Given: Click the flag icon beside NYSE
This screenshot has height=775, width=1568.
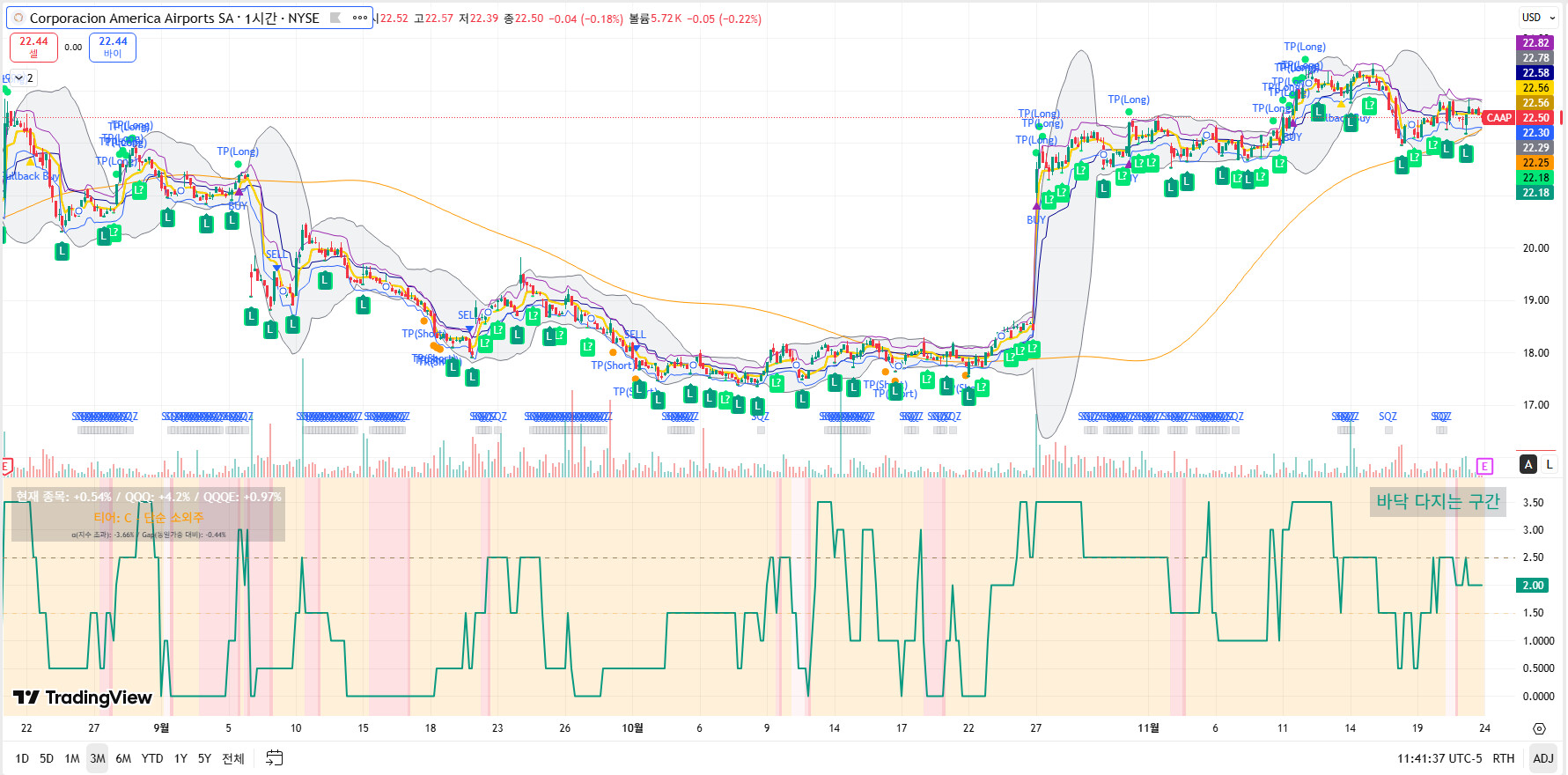Looking at the screenshot, I should tap(335, 18).
